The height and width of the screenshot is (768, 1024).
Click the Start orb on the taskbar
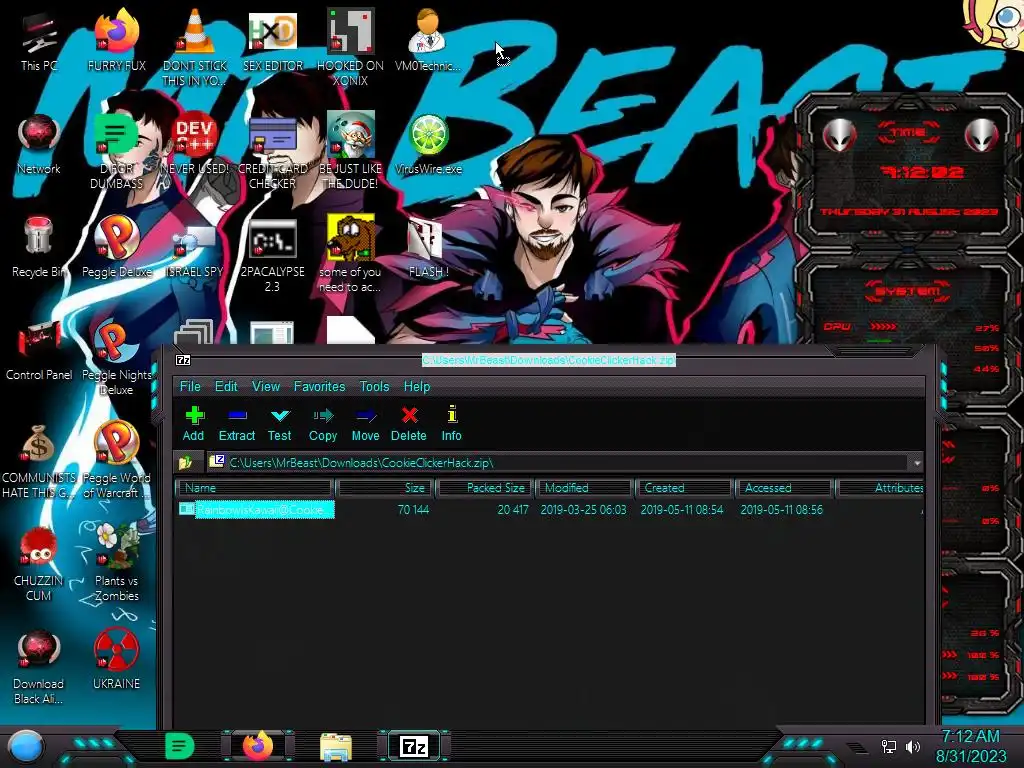[x=26, y=748]
